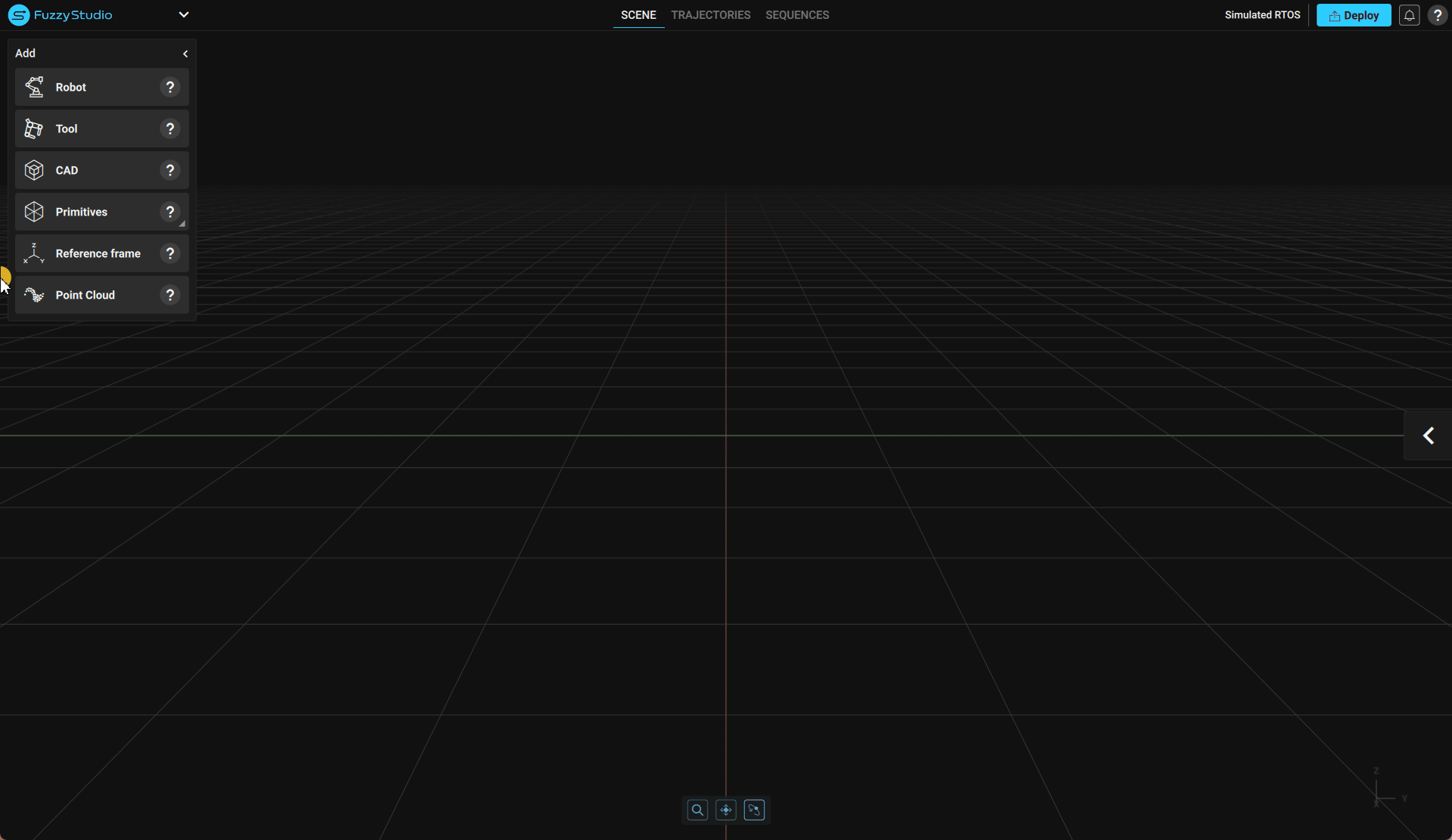This screenshot has height=840, width=1452.
Task: Click the Deploy button
Action: (x=1353, y=14)
